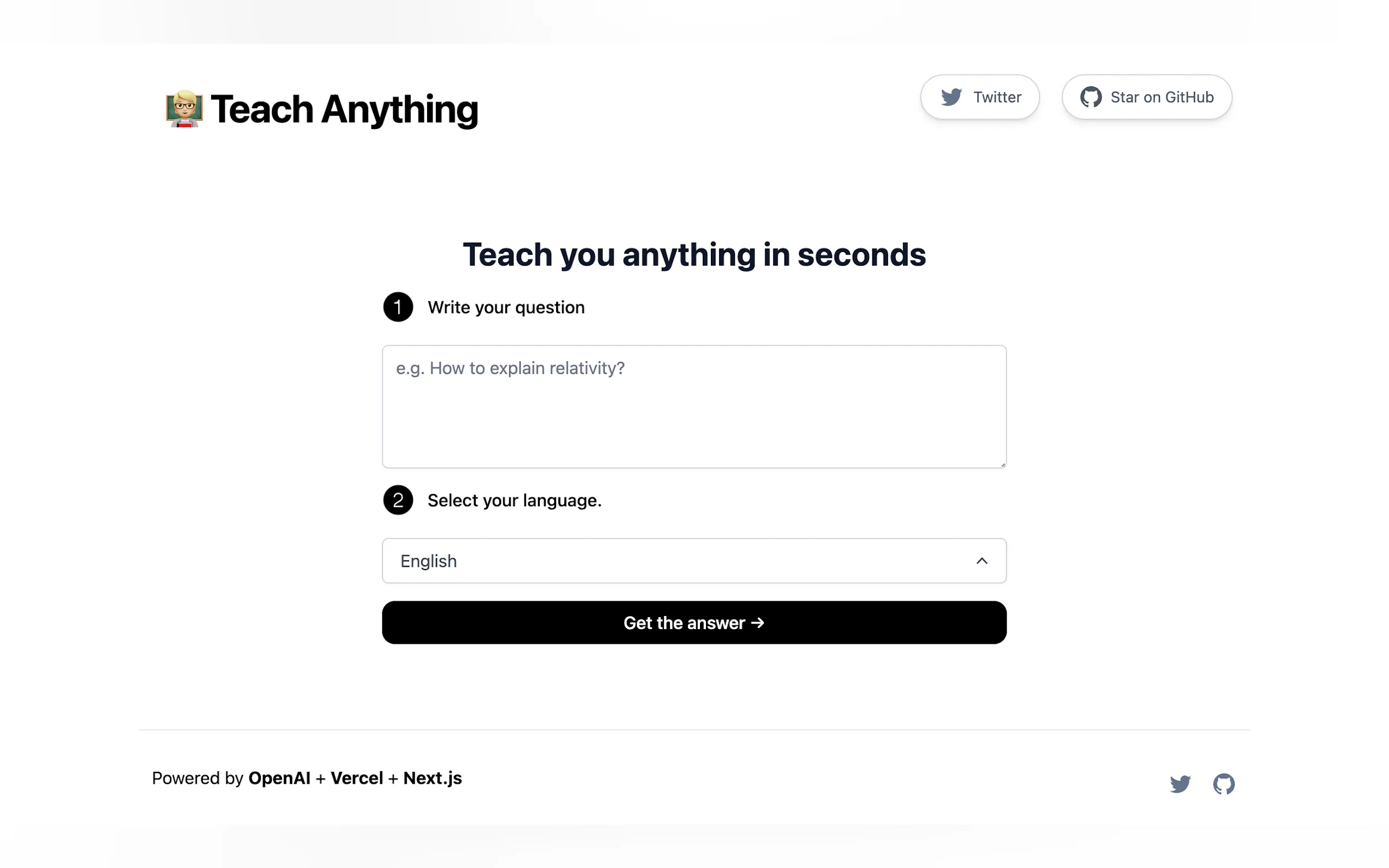Image resolution: width=1389 pixels, height=868 pixels.
Task: Click the teacher emoji logo
Action: pos(184,108)
